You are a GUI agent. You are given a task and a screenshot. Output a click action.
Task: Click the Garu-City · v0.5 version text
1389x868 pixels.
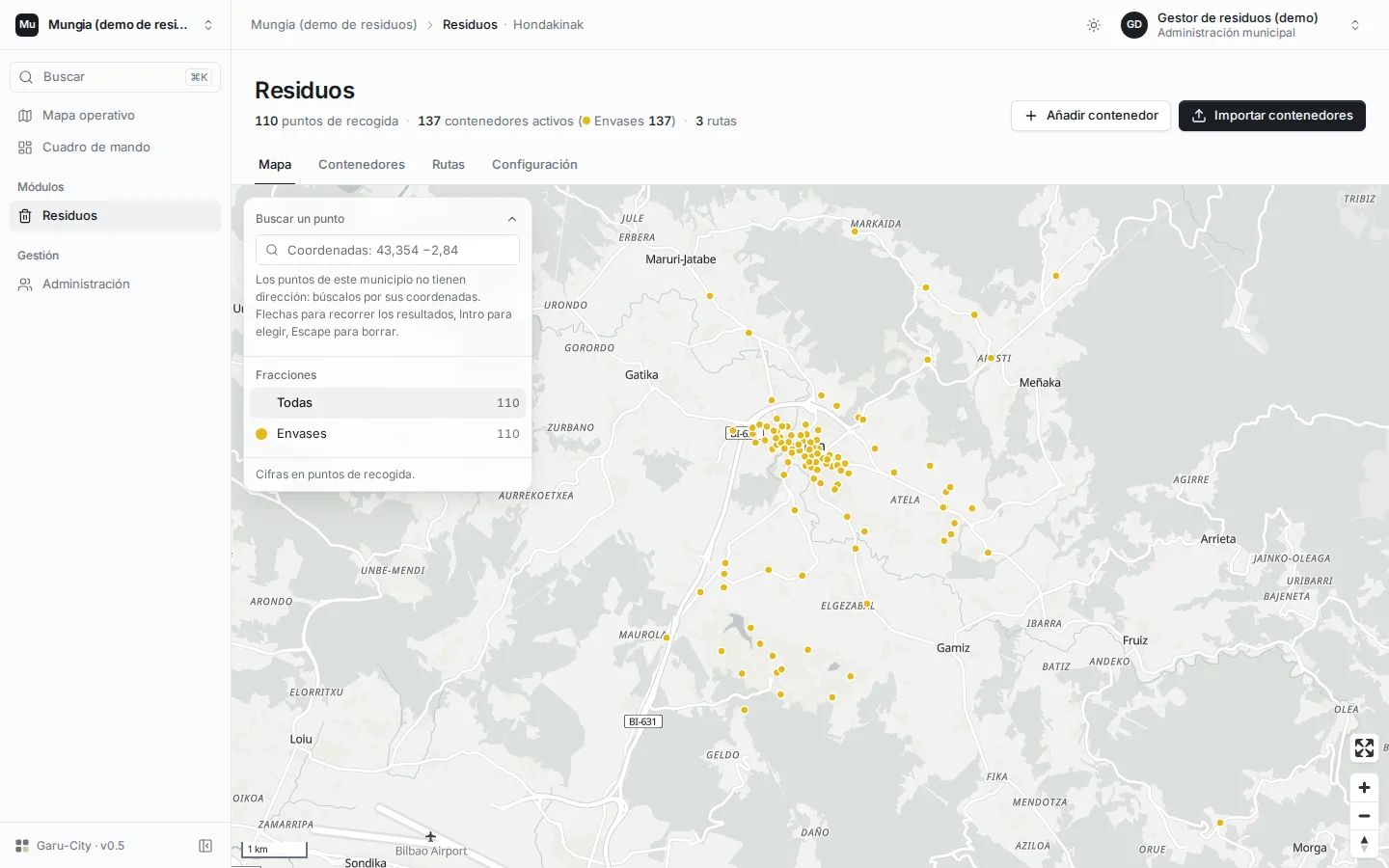coord(81,846)
